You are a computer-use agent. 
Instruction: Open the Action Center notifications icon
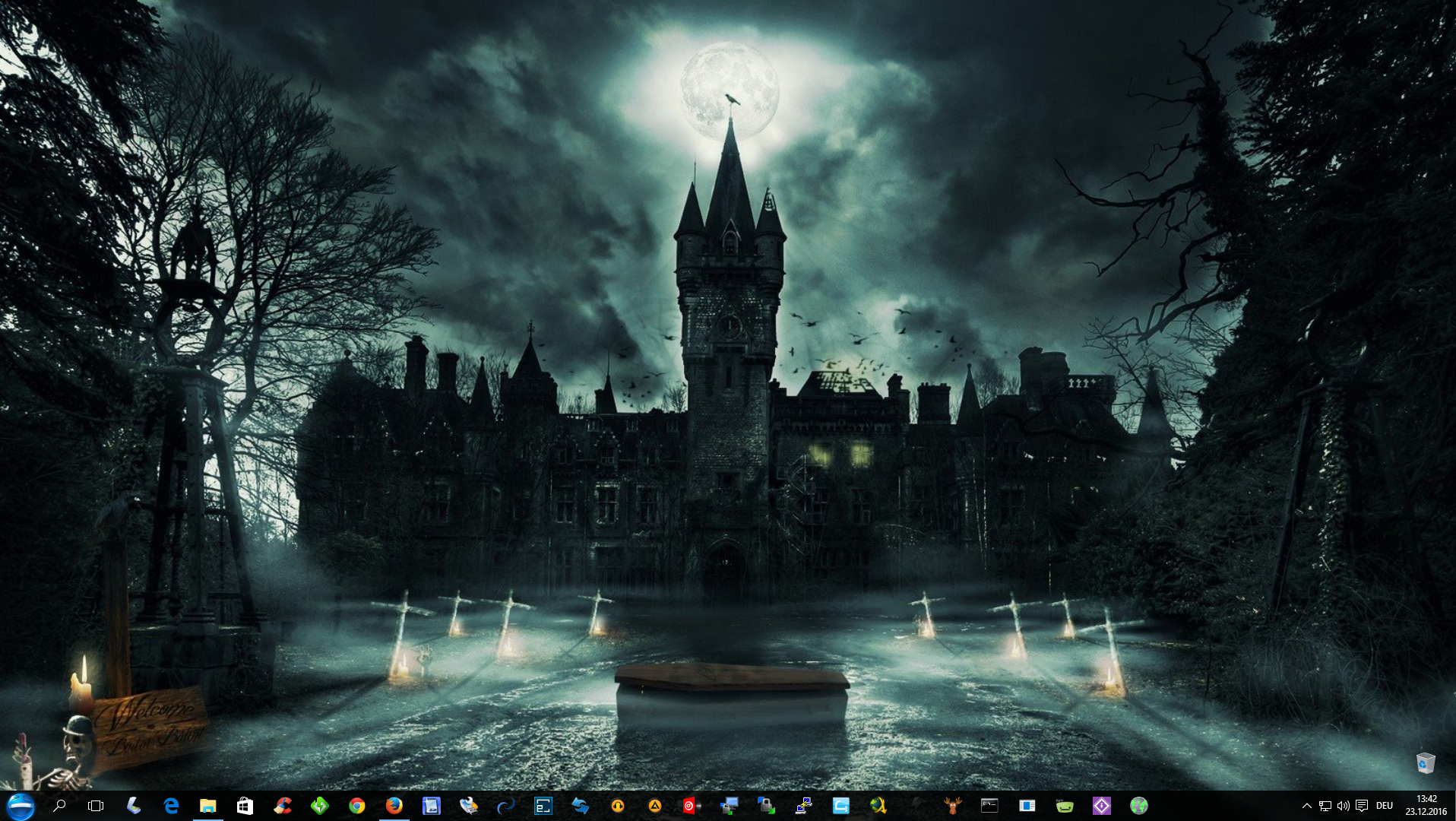pos(1362,806)
